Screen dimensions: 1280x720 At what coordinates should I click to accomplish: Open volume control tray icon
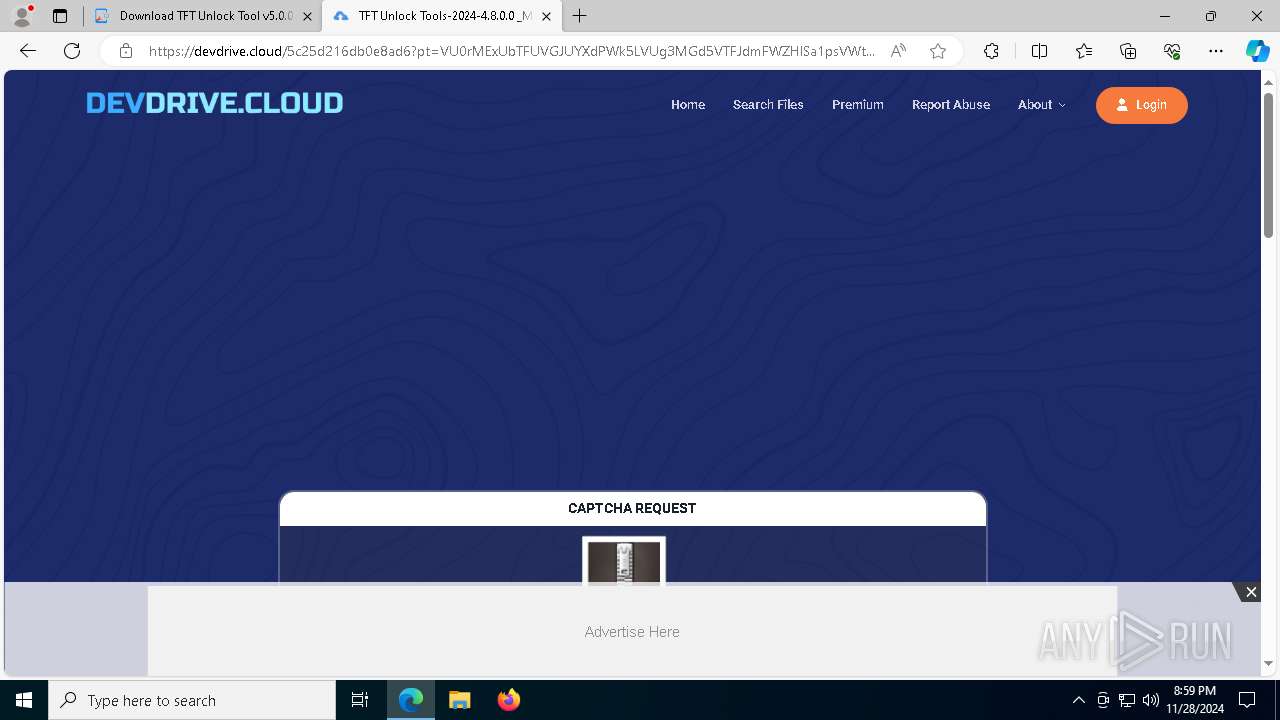coord(1151,700)
